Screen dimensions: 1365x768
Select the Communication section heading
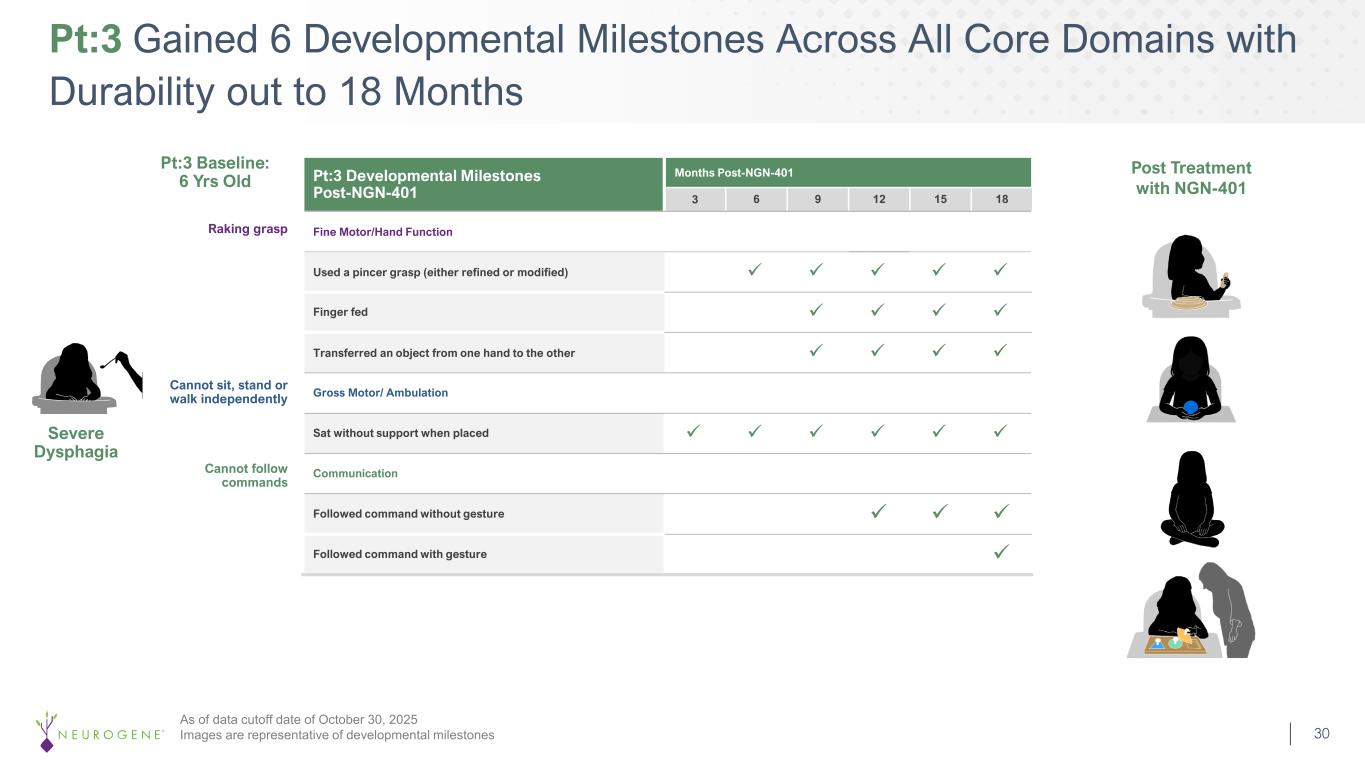tap(355, 473)
